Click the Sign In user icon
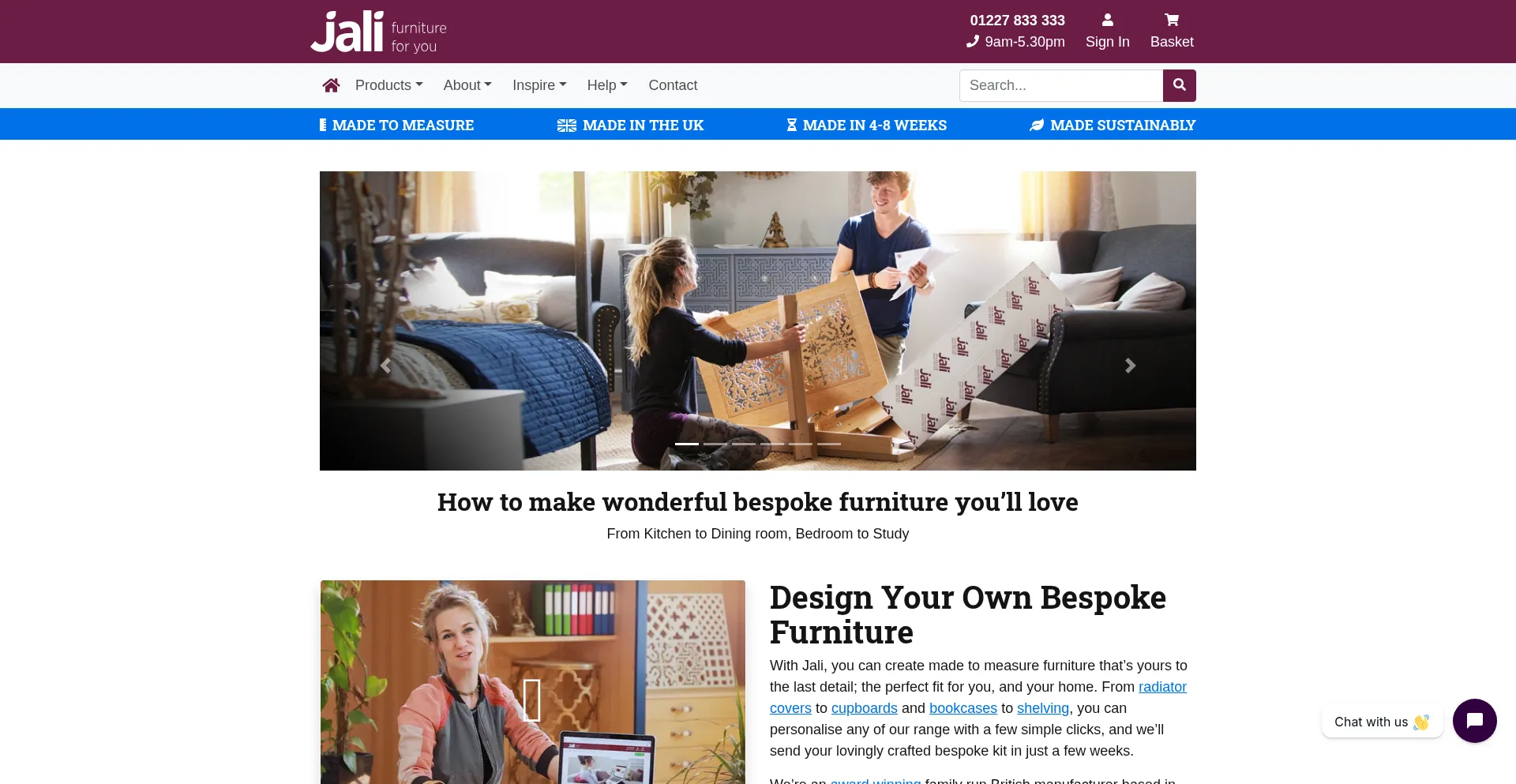 point(1107,21)
